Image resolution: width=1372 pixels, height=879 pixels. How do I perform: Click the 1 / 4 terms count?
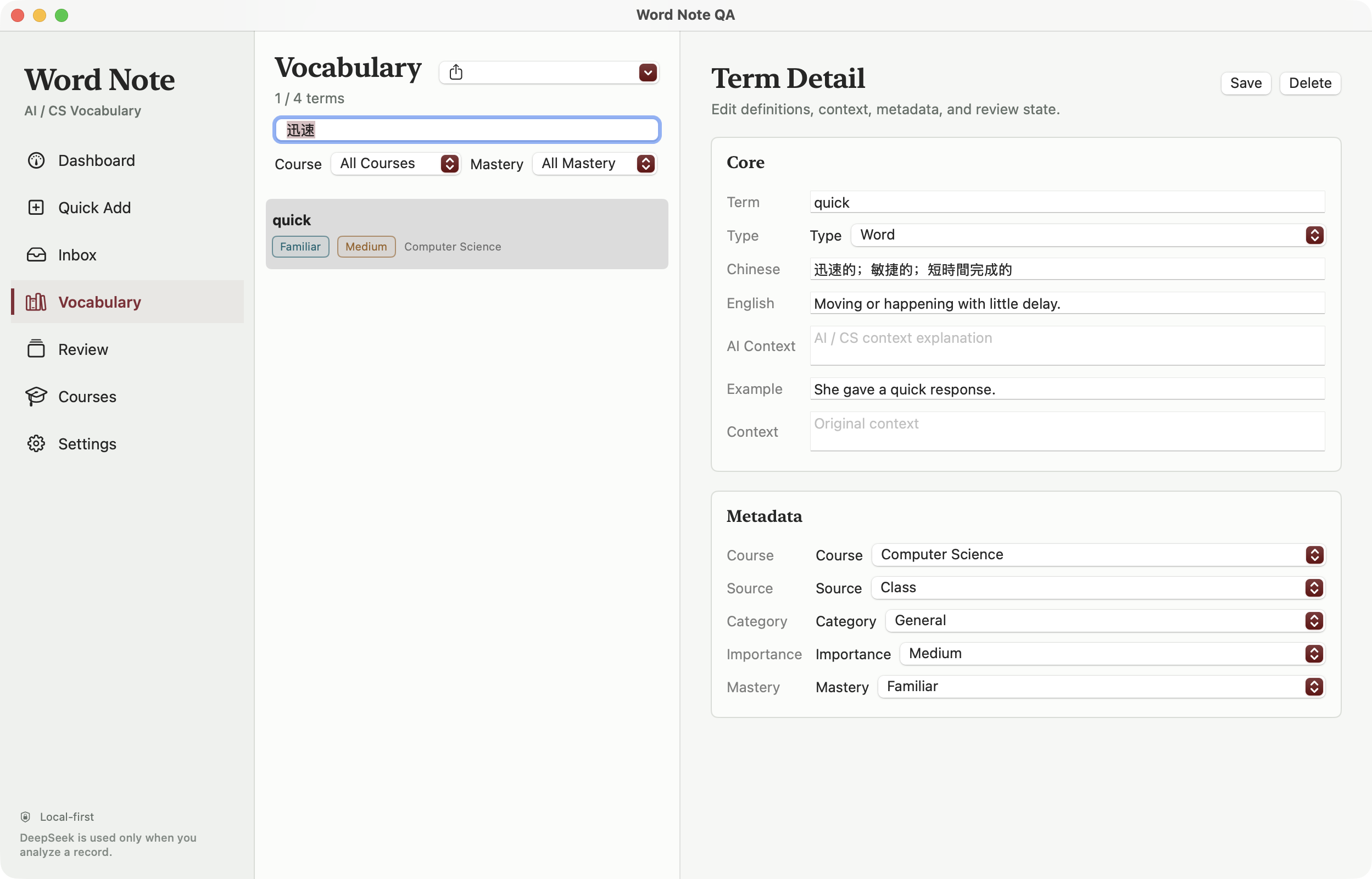pyautogui.click(x=309, y=99)
